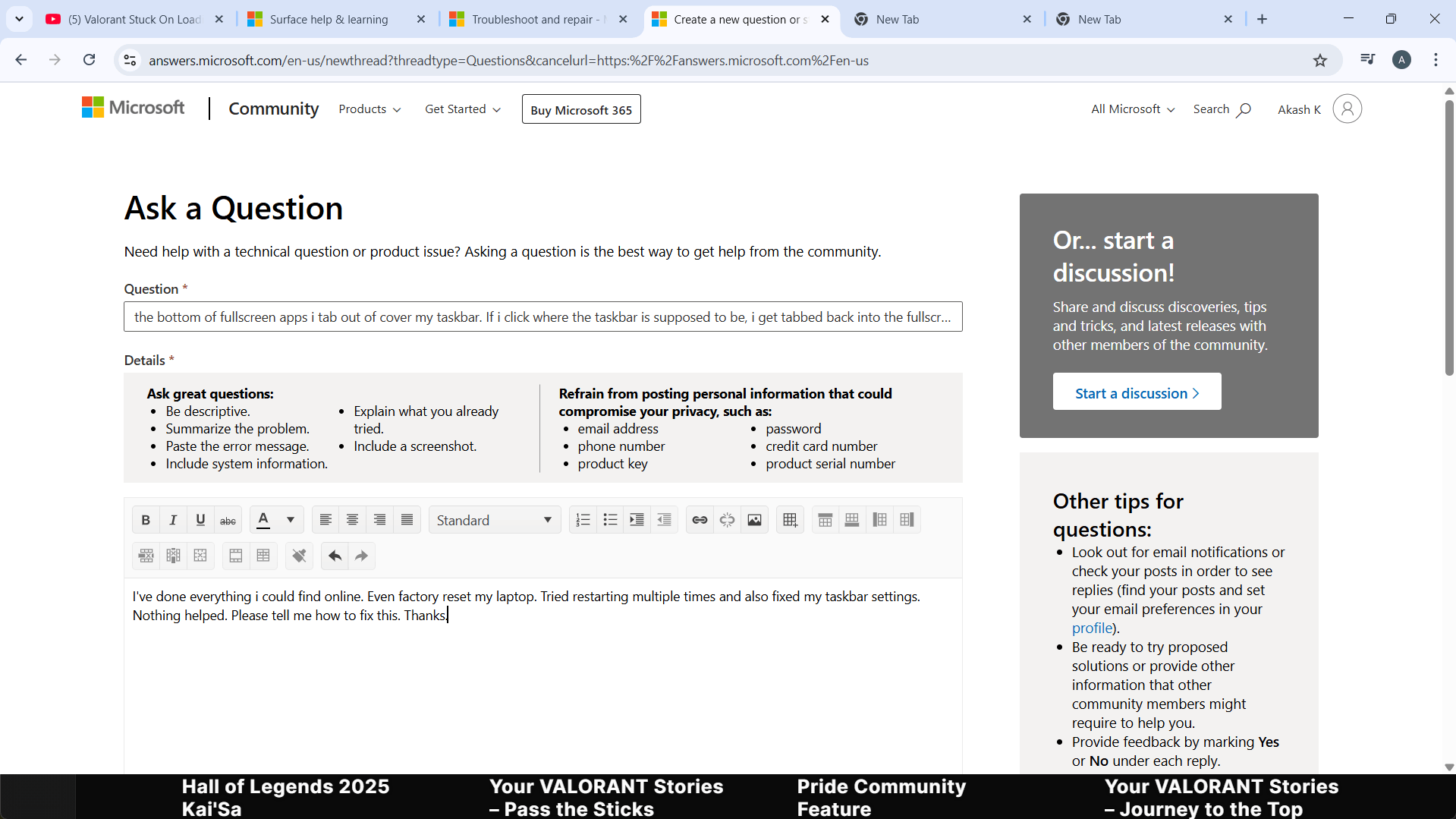This screenshot has height=819, width=1456.
Task: Insert a hyperlink into the details
Action: [x=699, y=519]
